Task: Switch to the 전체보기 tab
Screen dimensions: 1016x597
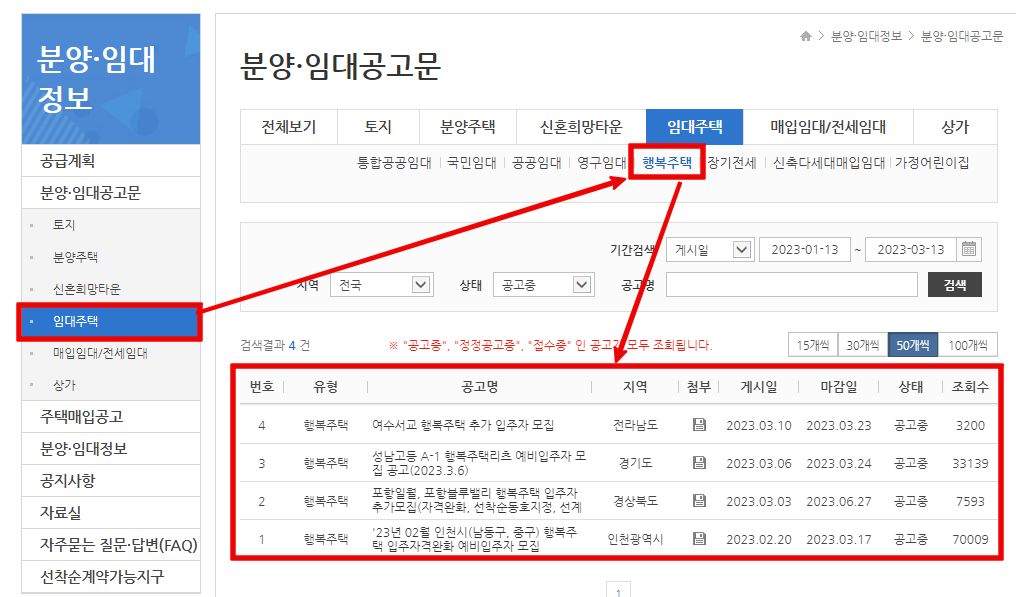Action: coord(288,127)
